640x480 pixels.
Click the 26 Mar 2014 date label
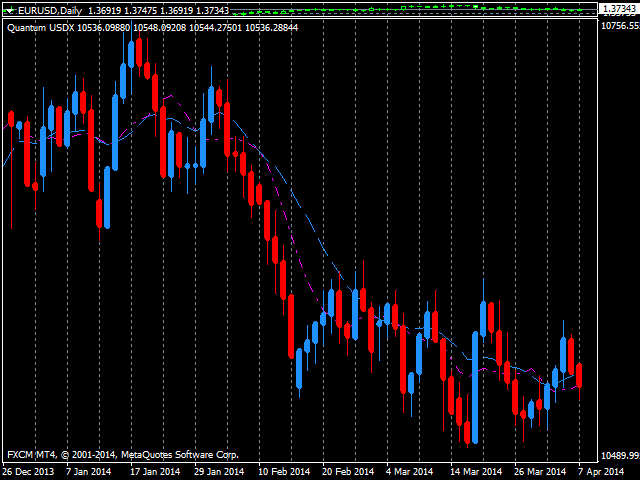[541, 471]
